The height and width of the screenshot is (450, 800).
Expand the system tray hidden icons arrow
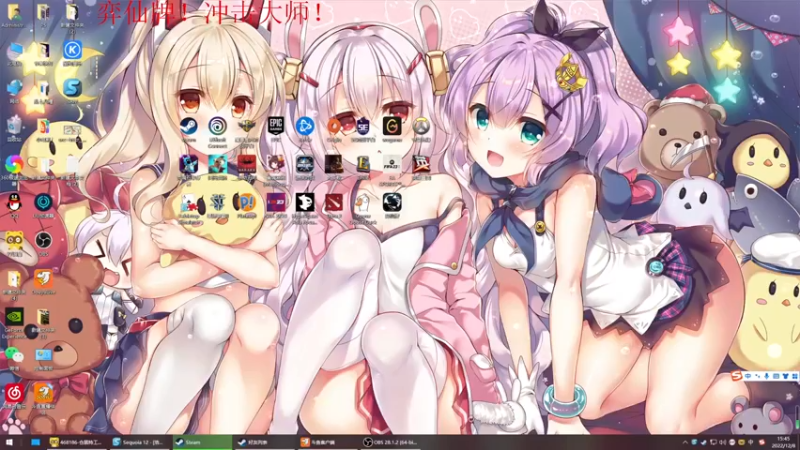[685, 442]
